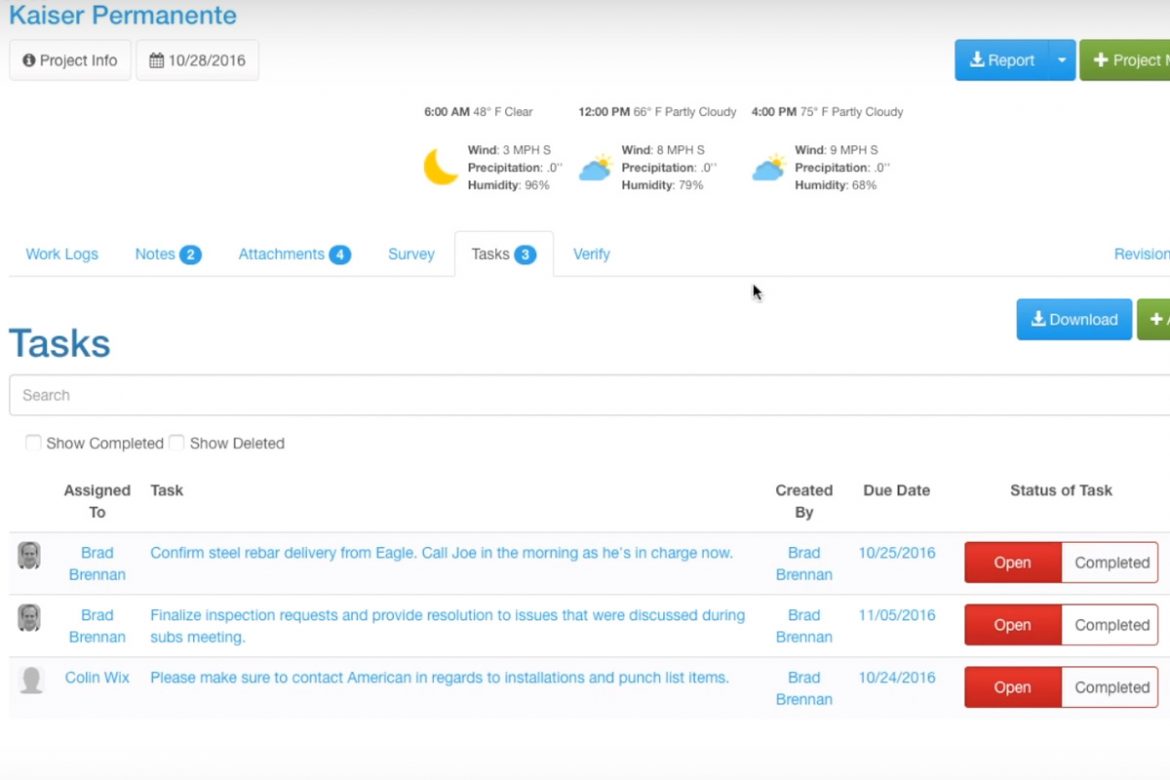This screenshot has width=1170, height=780.
Task: Click the partly cloudy icon for 12:00 PM
Action: pos(595,168)
